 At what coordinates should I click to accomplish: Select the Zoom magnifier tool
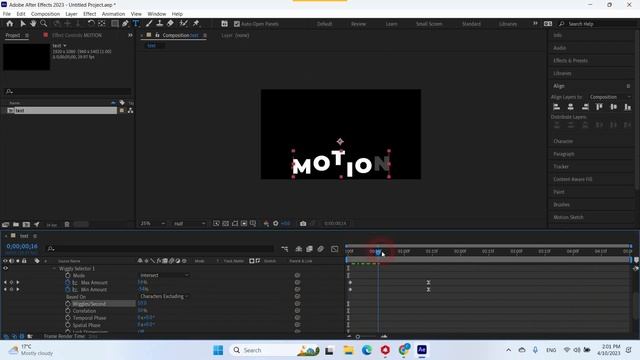pos(43,24)
